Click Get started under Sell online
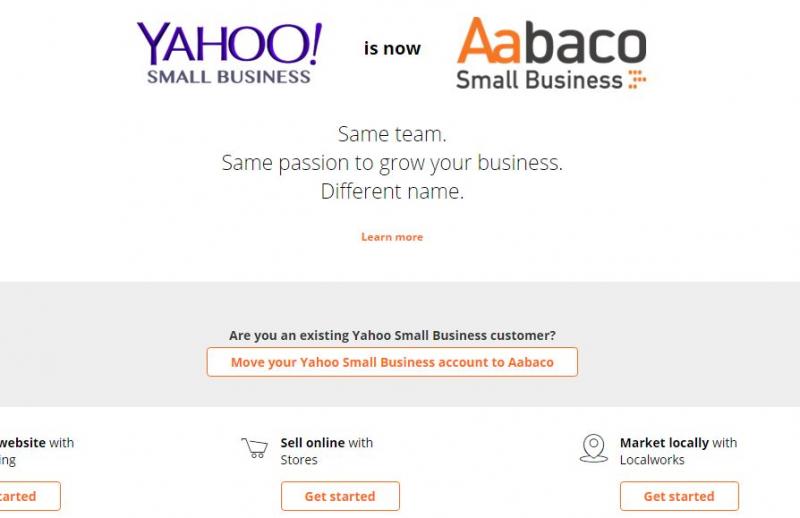800x518 pixels. tap(339, 496)
